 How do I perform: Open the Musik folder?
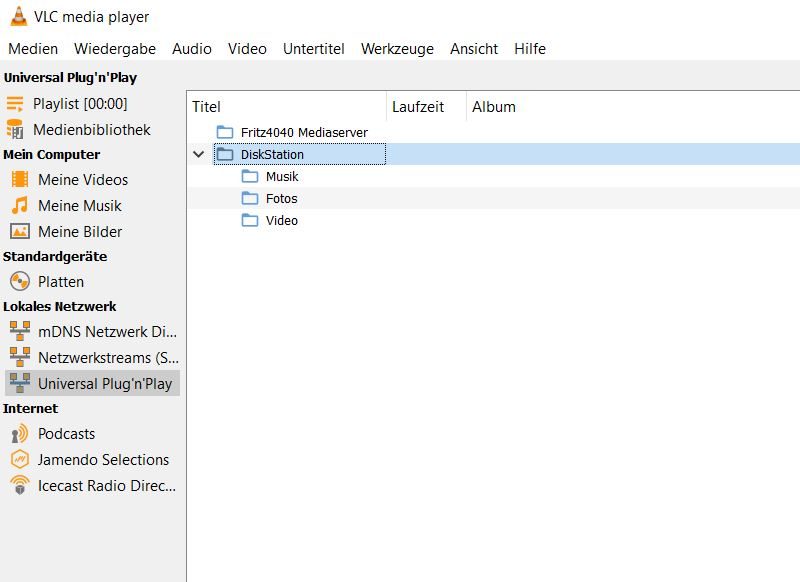tap(281, 177)
